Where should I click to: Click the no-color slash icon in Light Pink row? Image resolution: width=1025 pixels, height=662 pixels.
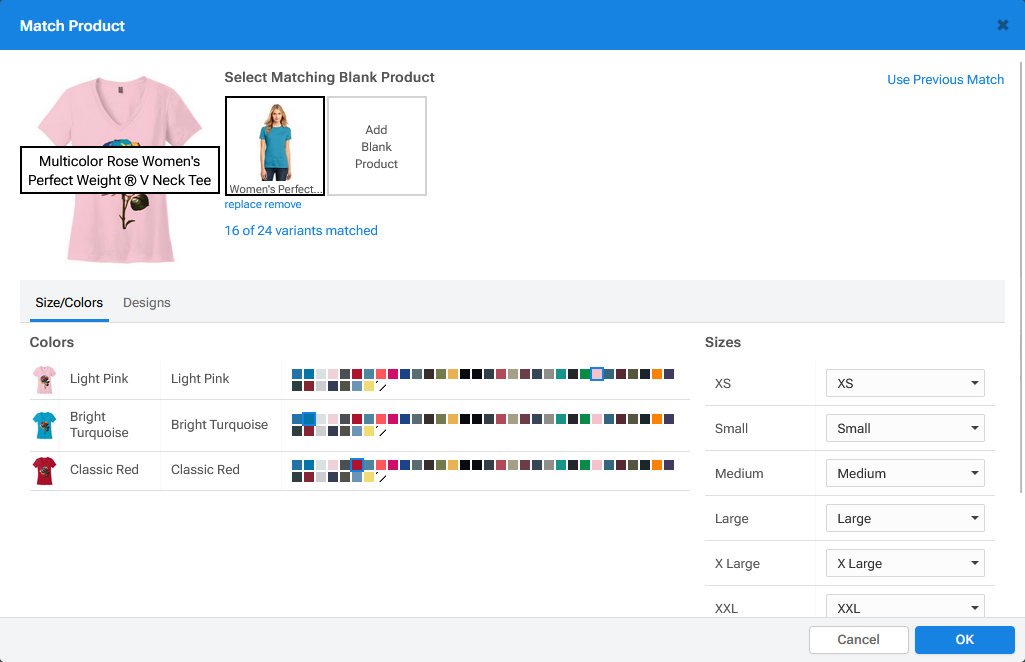pos(381,387)
